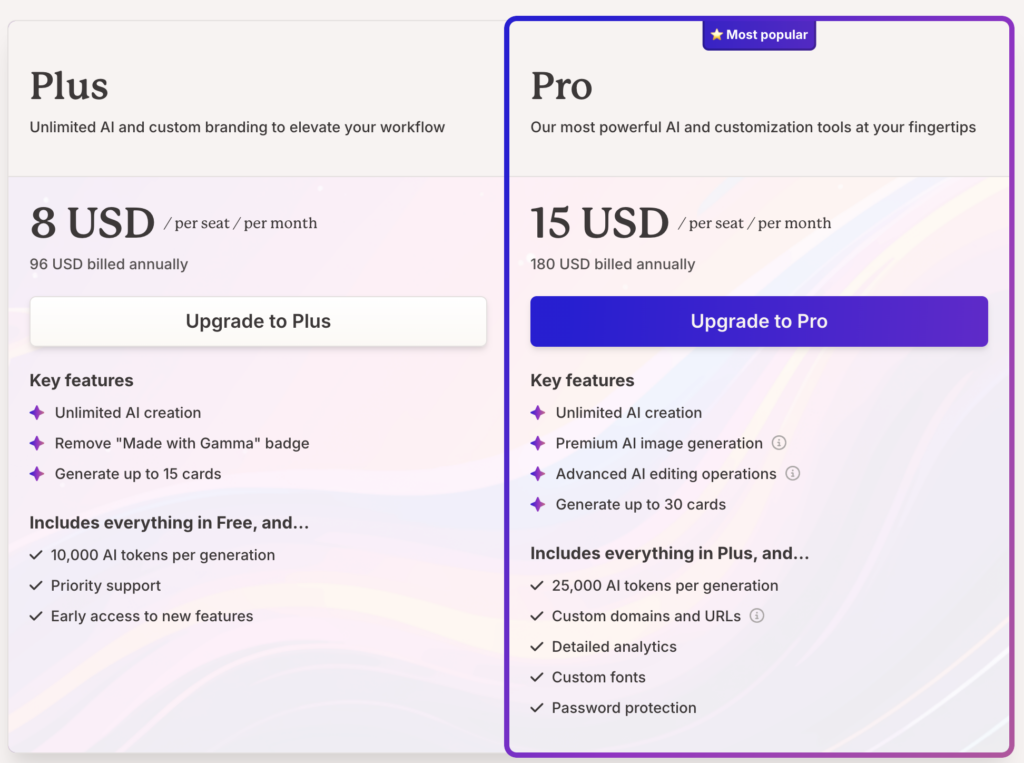Click the 15 USD price text
The image size is (1024, 763).
[599, 222]
